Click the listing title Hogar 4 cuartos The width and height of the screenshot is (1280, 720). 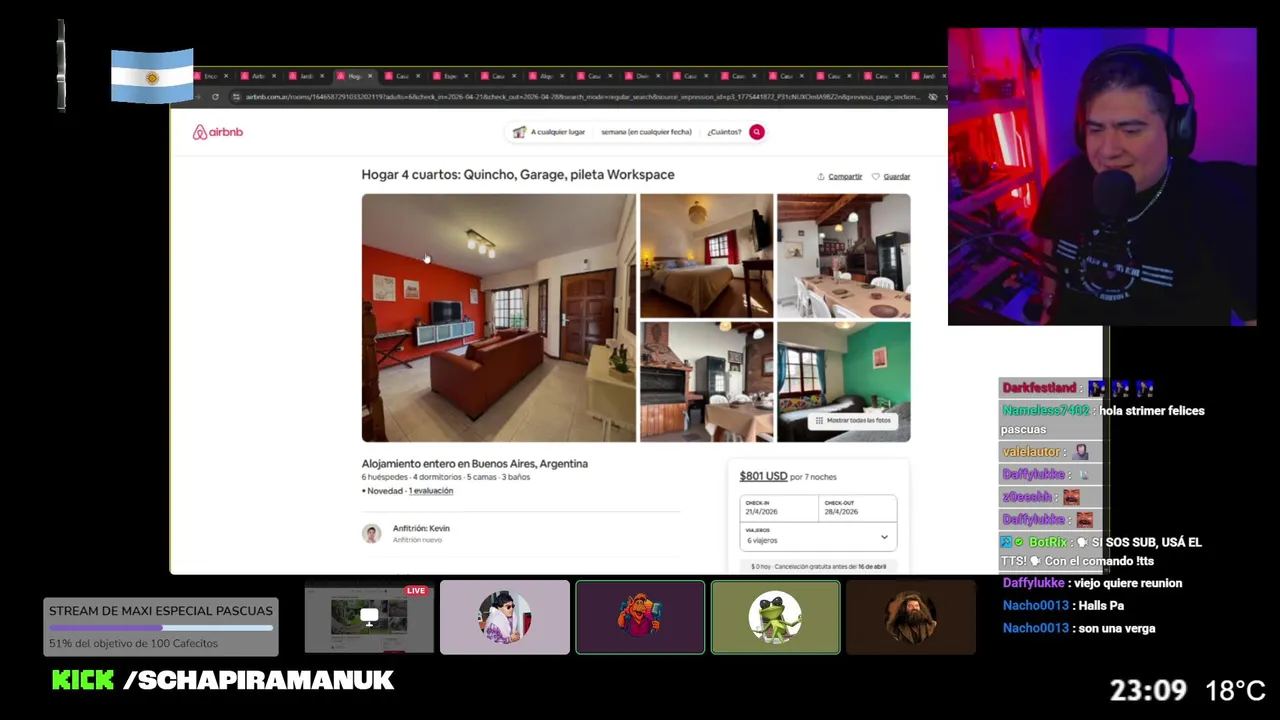(x=518, y=174)
